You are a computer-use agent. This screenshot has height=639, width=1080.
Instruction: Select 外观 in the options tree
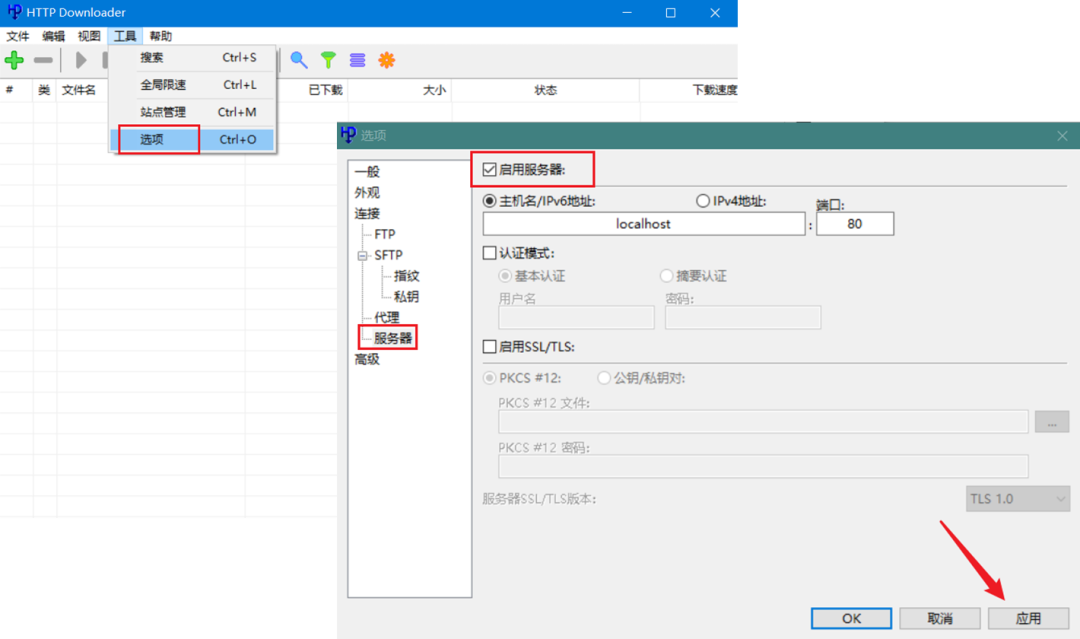tap(367, 192)
